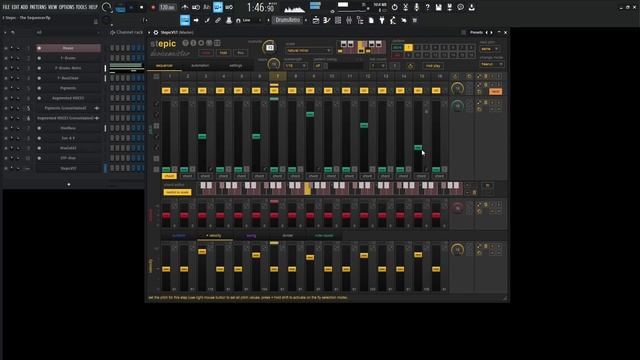Click the save floppy disk icon in top toolbar

(x=438, y=7)
